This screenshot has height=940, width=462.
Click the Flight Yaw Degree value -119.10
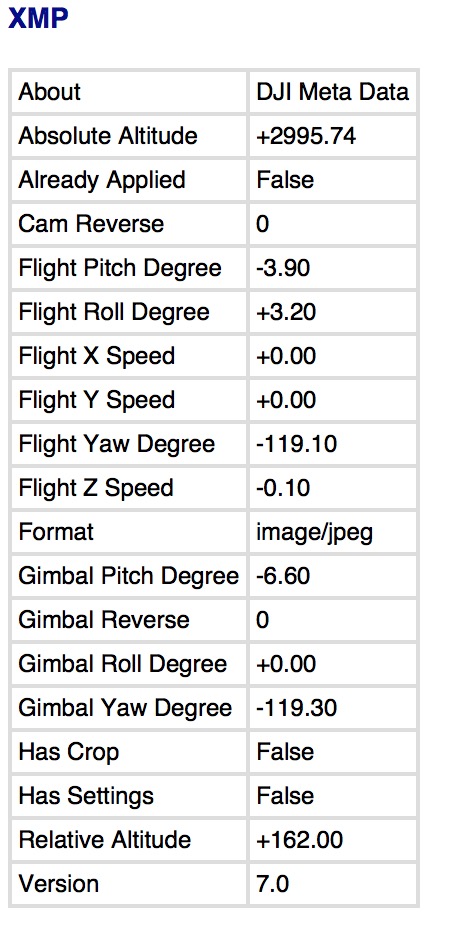(297, 444)
